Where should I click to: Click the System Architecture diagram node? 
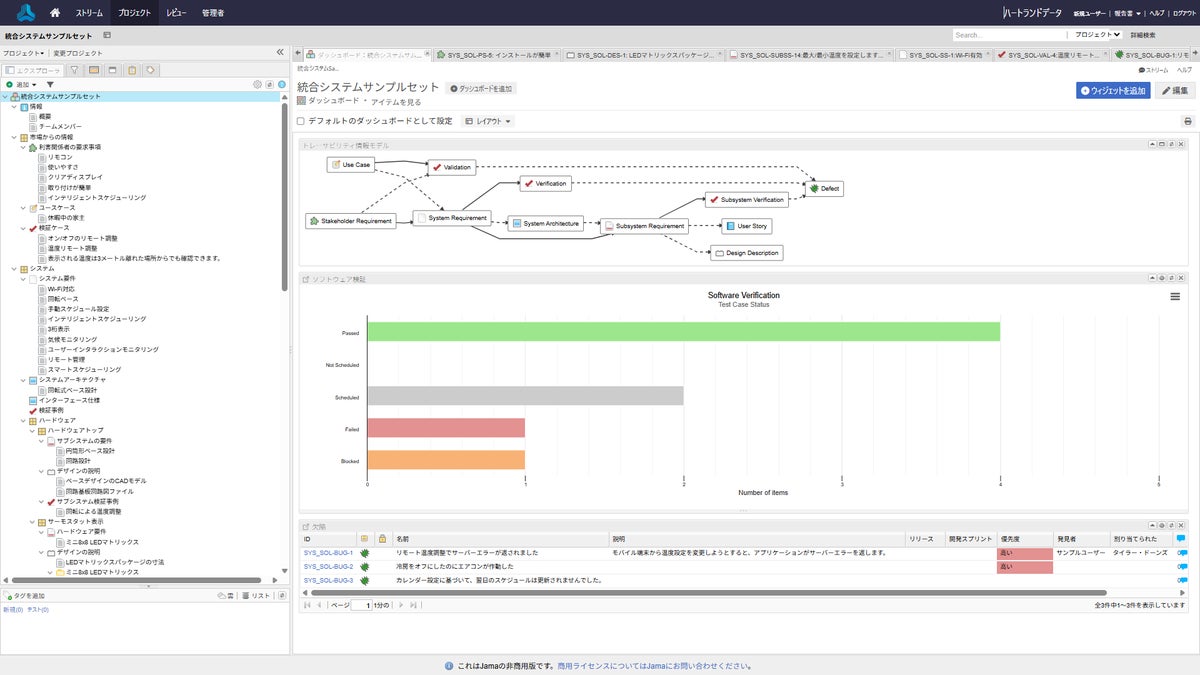pyautogui.click(x=545, y=224)
